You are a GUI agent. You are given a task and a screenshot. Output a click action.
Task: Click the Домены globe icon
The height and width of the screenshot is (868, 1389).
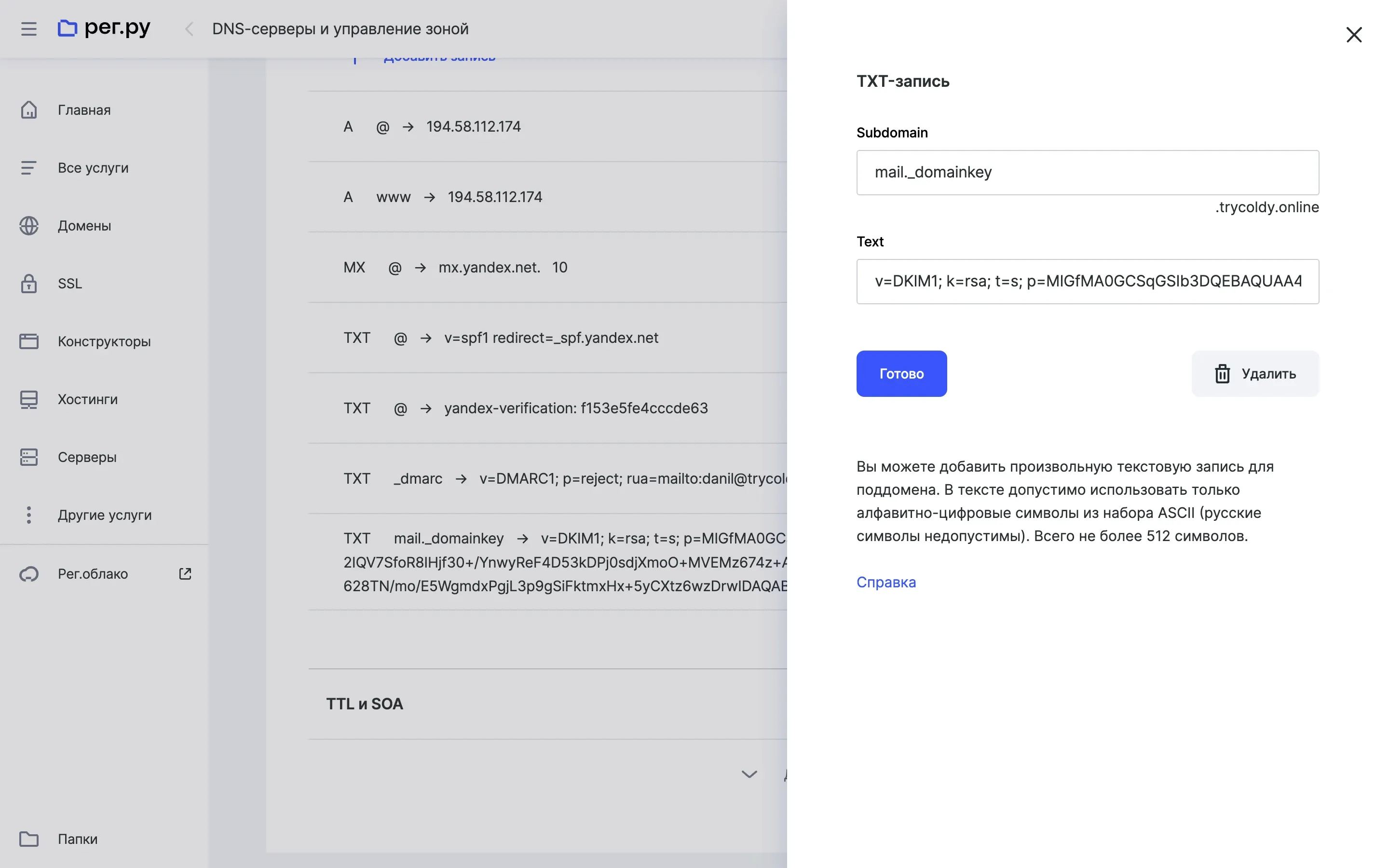point(29,226)
